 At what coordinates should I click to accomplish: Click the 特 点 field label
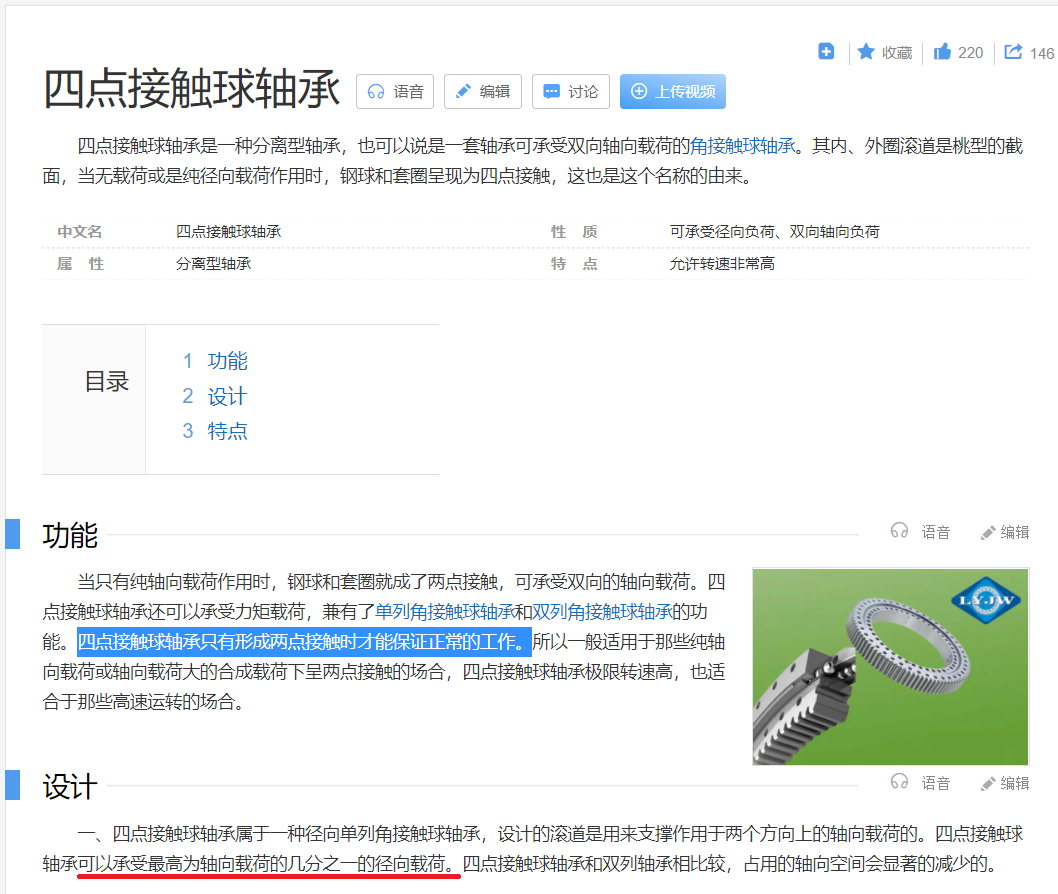click(x=574, y=264)
